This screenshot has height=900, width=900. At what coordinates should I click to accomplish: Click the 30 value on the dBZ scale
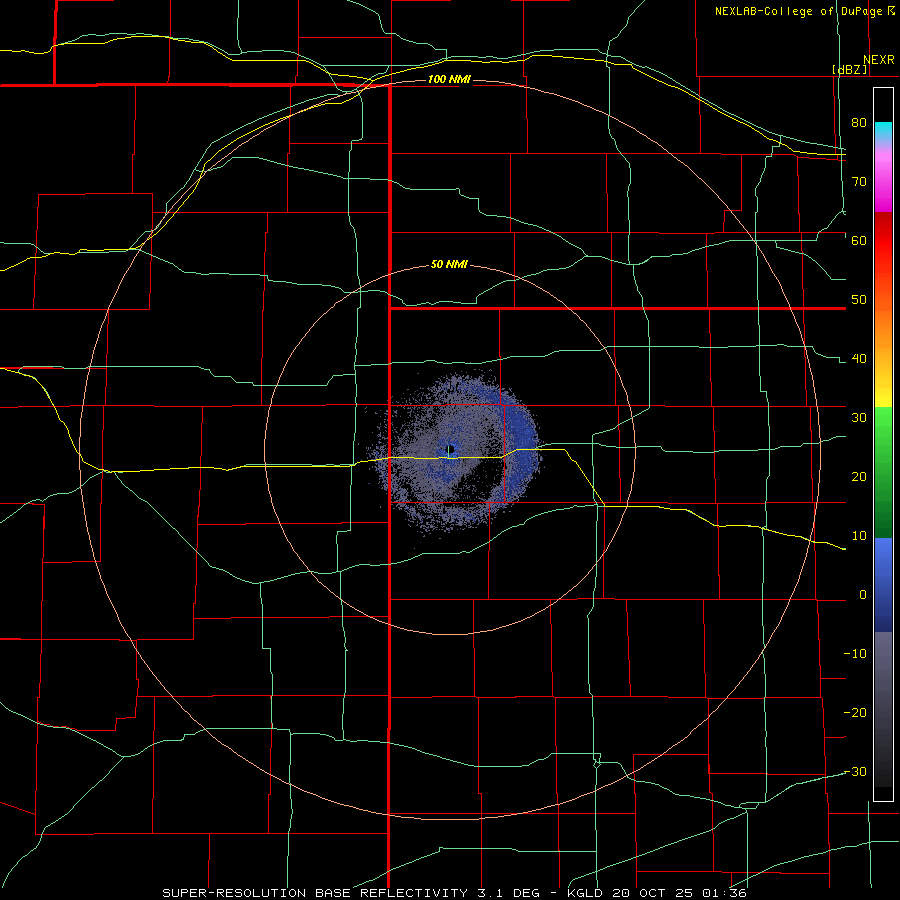click(x=859, y=418)
